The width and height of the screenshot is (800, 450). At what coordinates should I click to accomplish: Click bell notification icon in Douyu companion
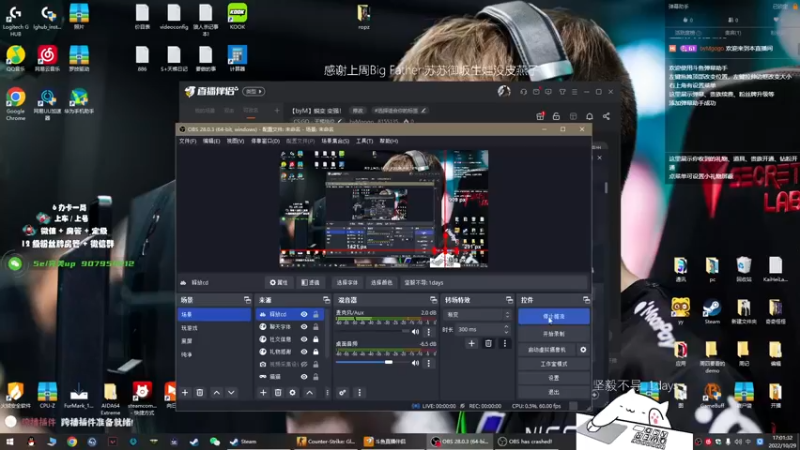point(589,116)
